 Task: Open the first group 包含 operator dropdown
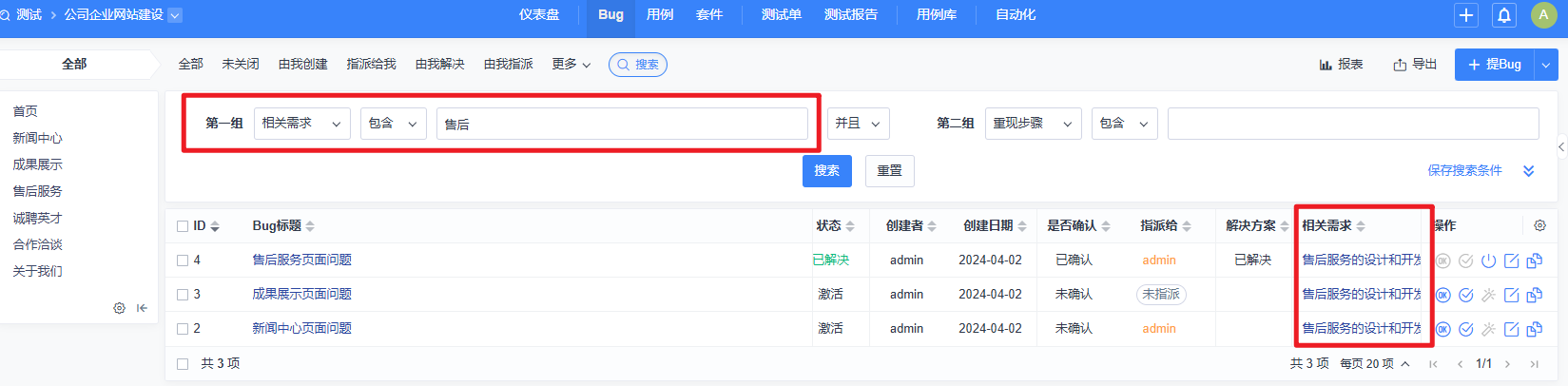tap(394, 124)
